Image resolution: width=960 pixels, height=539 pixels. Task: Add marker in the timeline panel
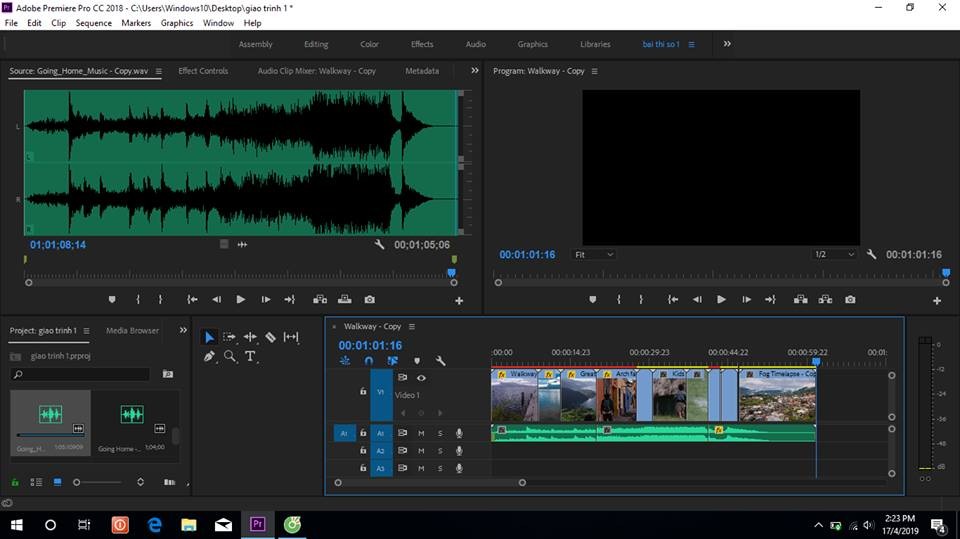point(417,361)
